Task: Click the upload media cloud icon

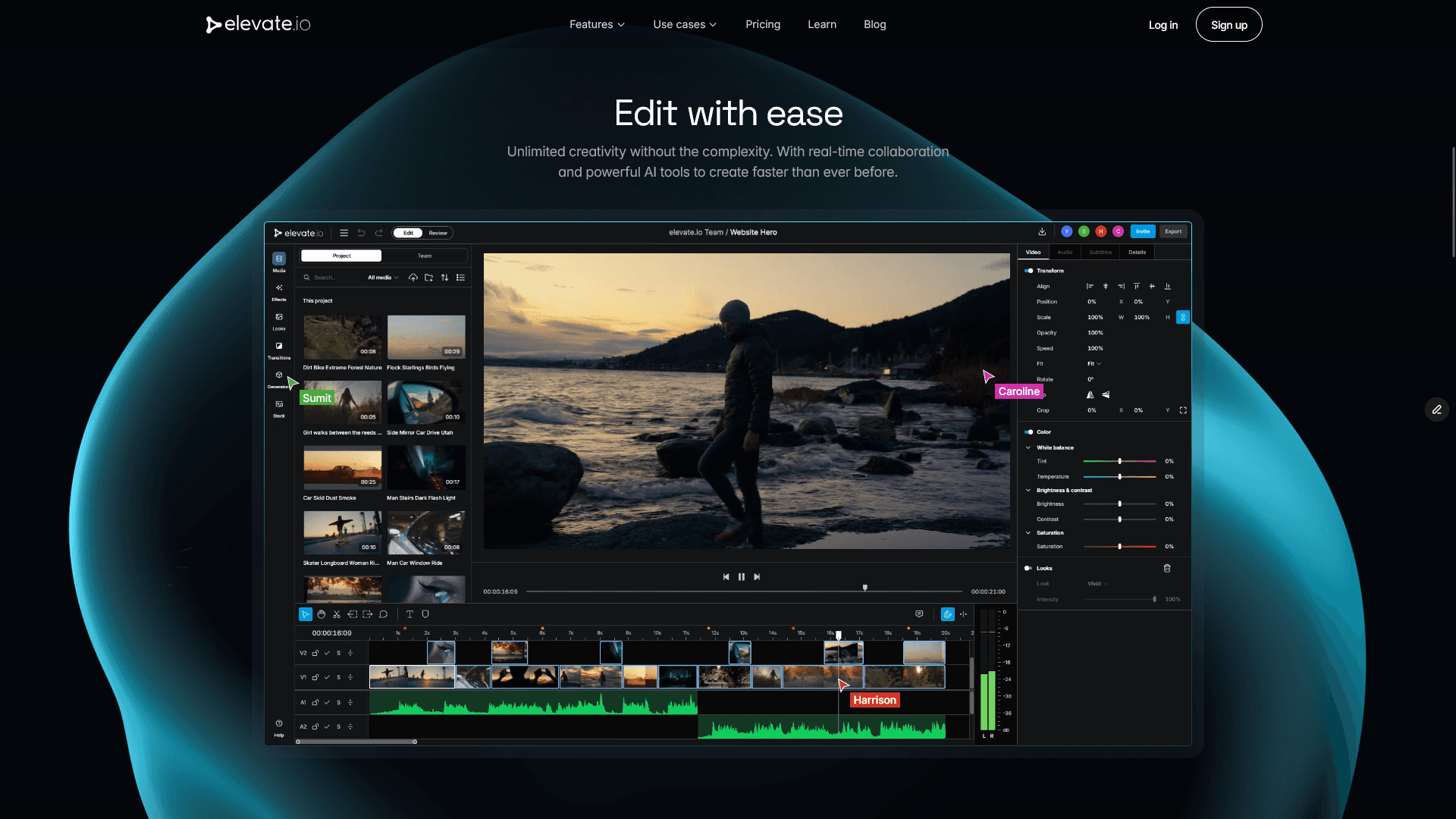Action: [x=413, y=278]
